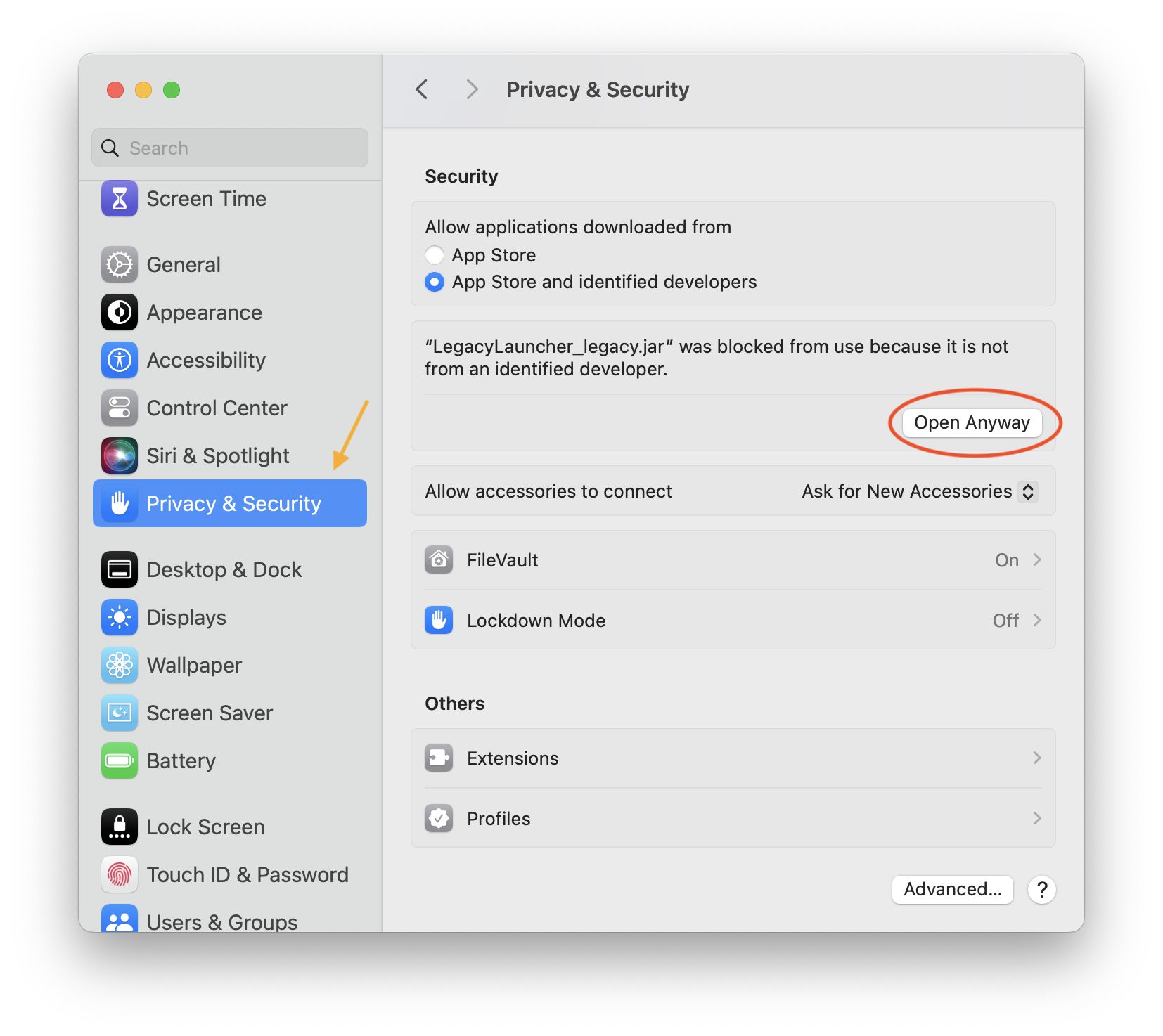The height and width of the screenshot is (1036, 1163).
Task: Click the magnifying glass search icon
Action: click(x=110, y=148)
